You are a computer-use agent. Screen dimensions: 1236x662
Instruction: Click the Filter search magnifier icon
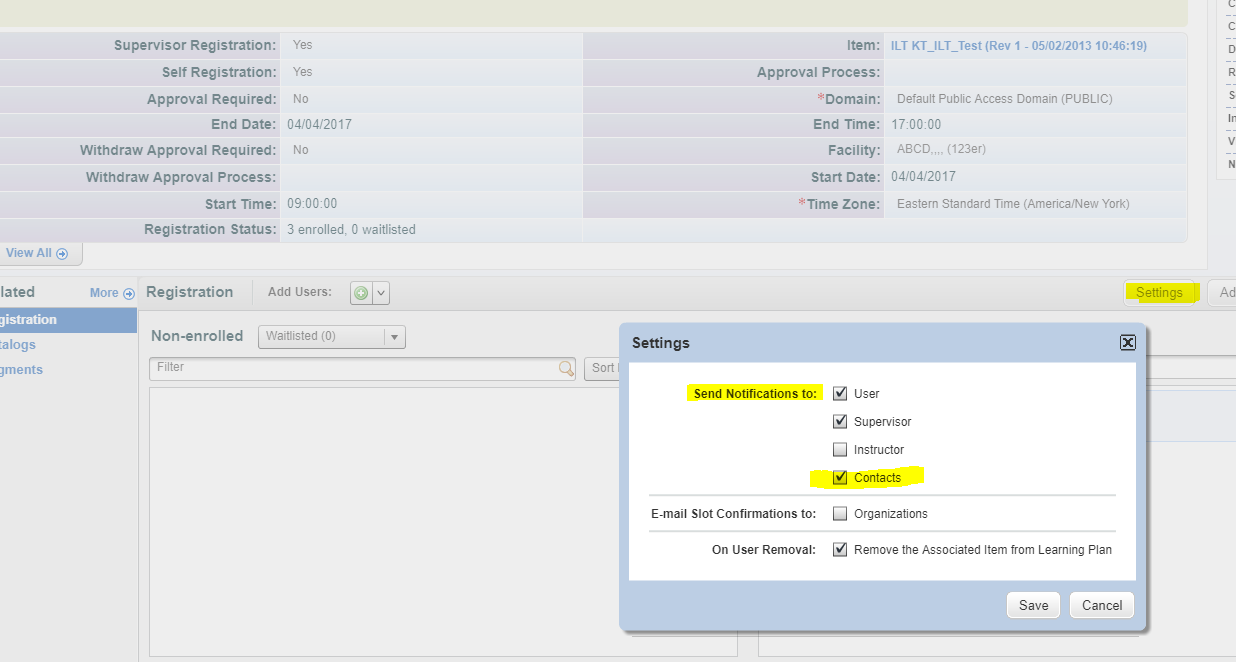pyautogui.click(x=566, y=368)
